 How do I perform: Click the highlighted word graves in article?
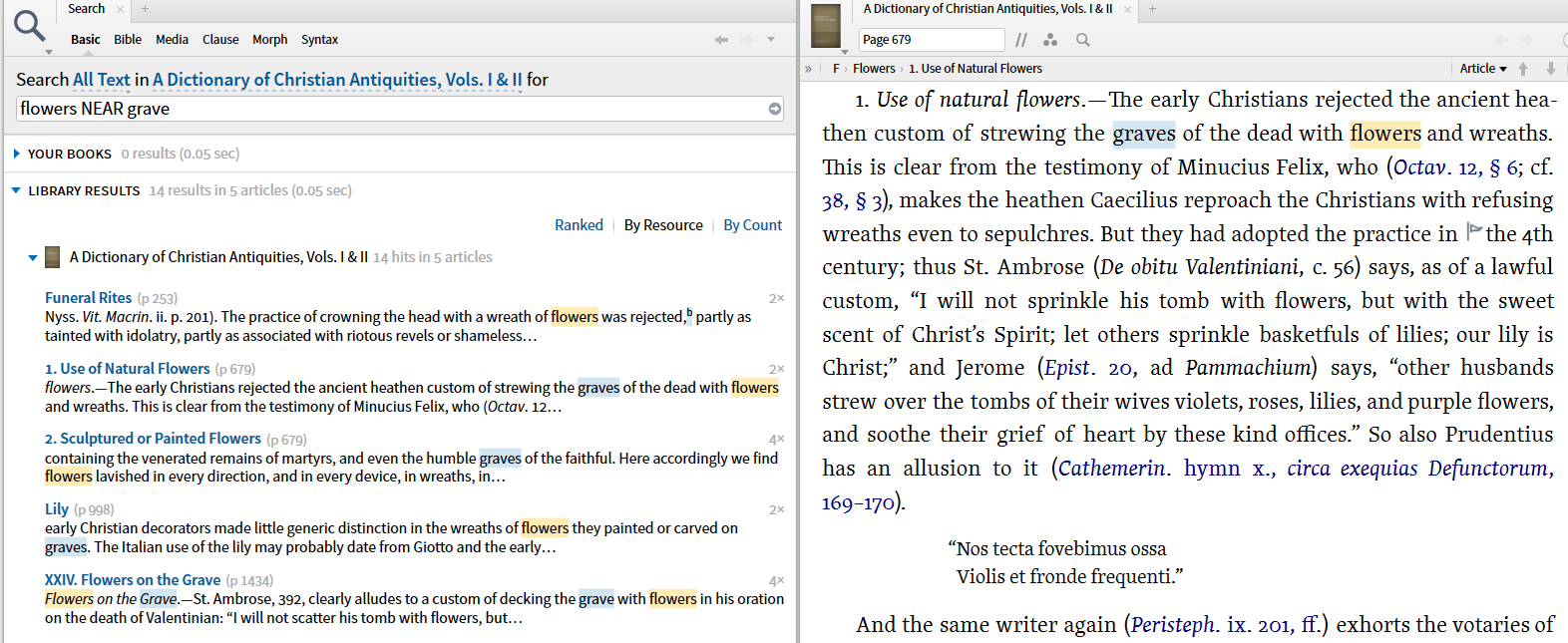coord(1144,134)
